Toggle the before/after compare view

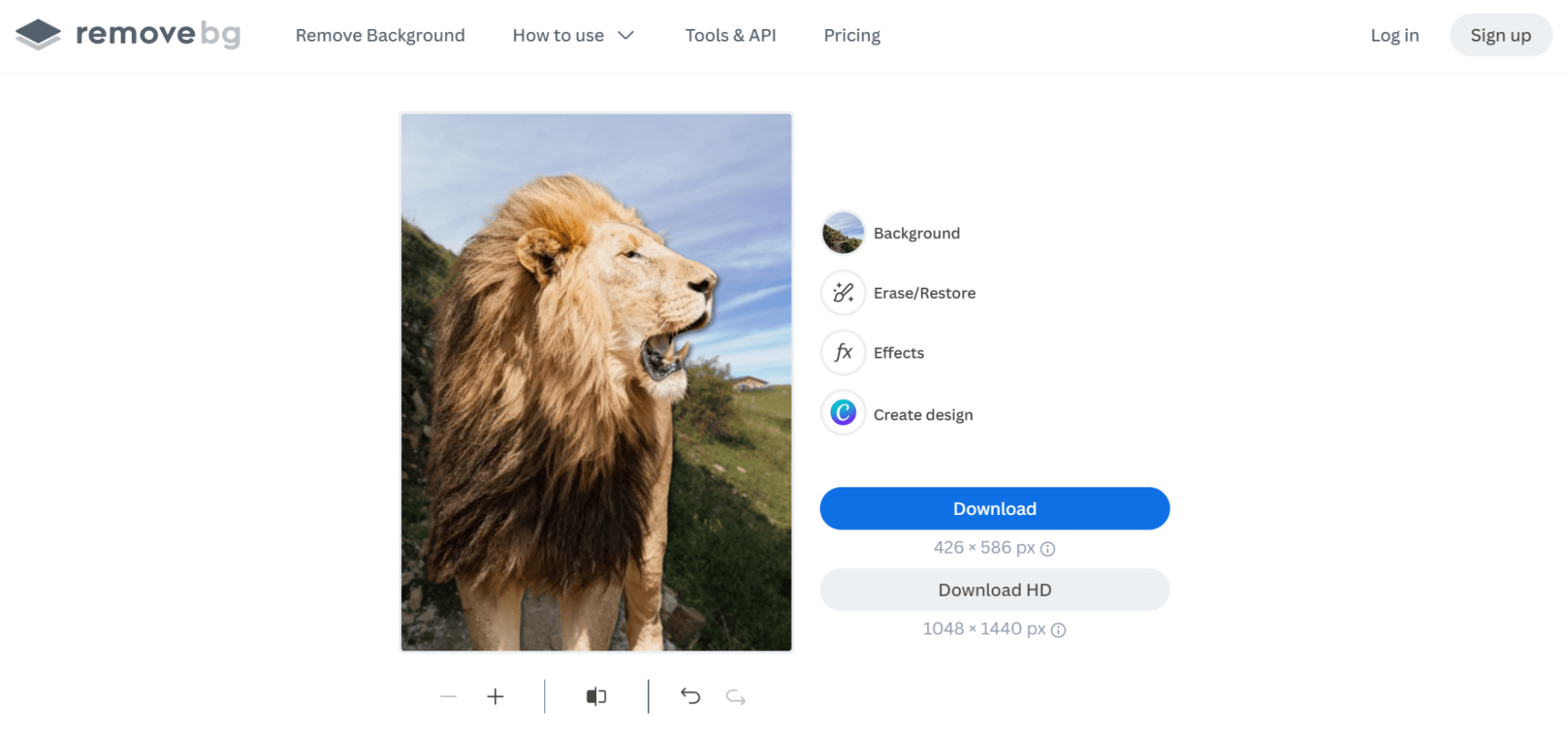(596, 696)
